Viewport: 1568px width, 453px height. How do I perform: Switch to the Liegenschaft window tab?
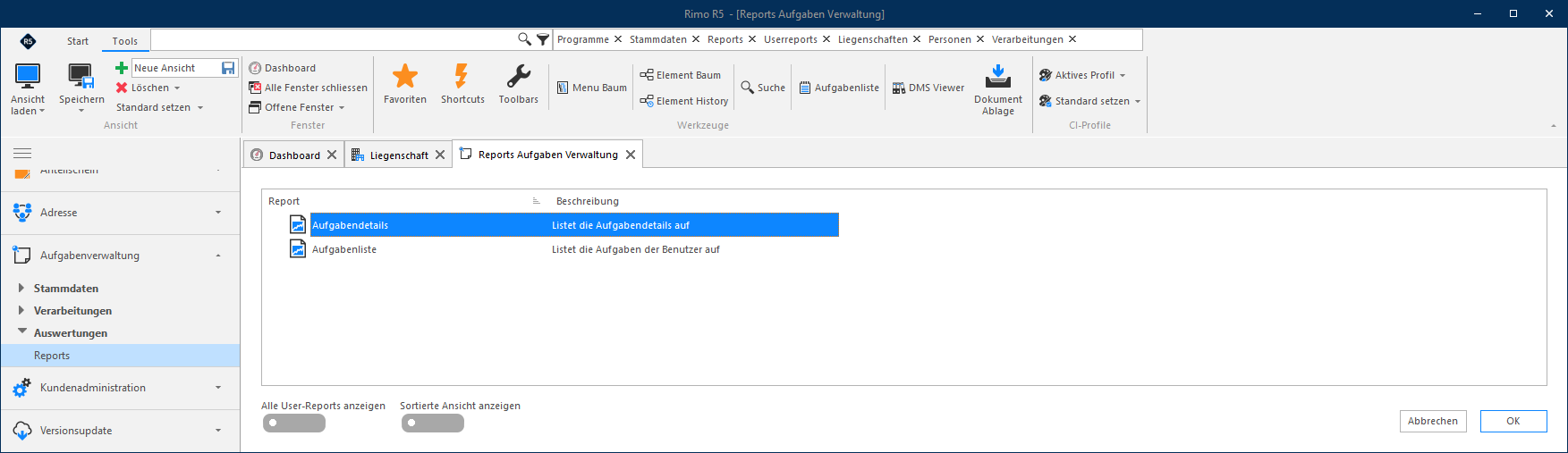(399, 155)
